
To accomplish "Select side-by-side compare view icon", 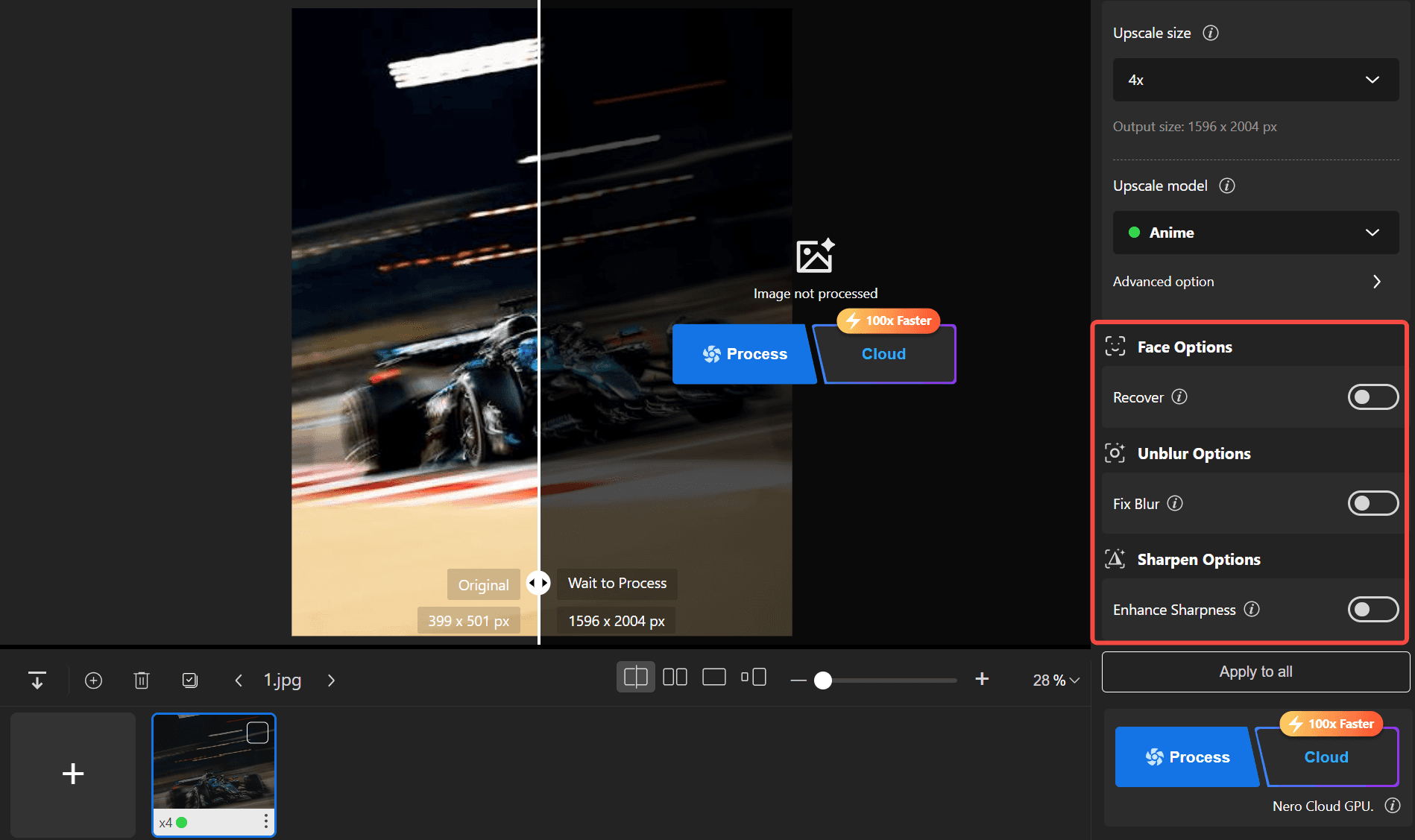I will 675,677.
